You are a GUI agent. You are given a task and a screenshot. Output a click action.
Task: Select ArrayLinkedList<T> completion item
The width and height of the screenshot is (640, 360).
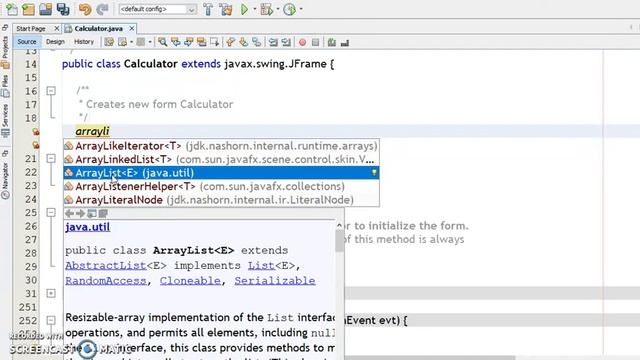coord(221,159)
